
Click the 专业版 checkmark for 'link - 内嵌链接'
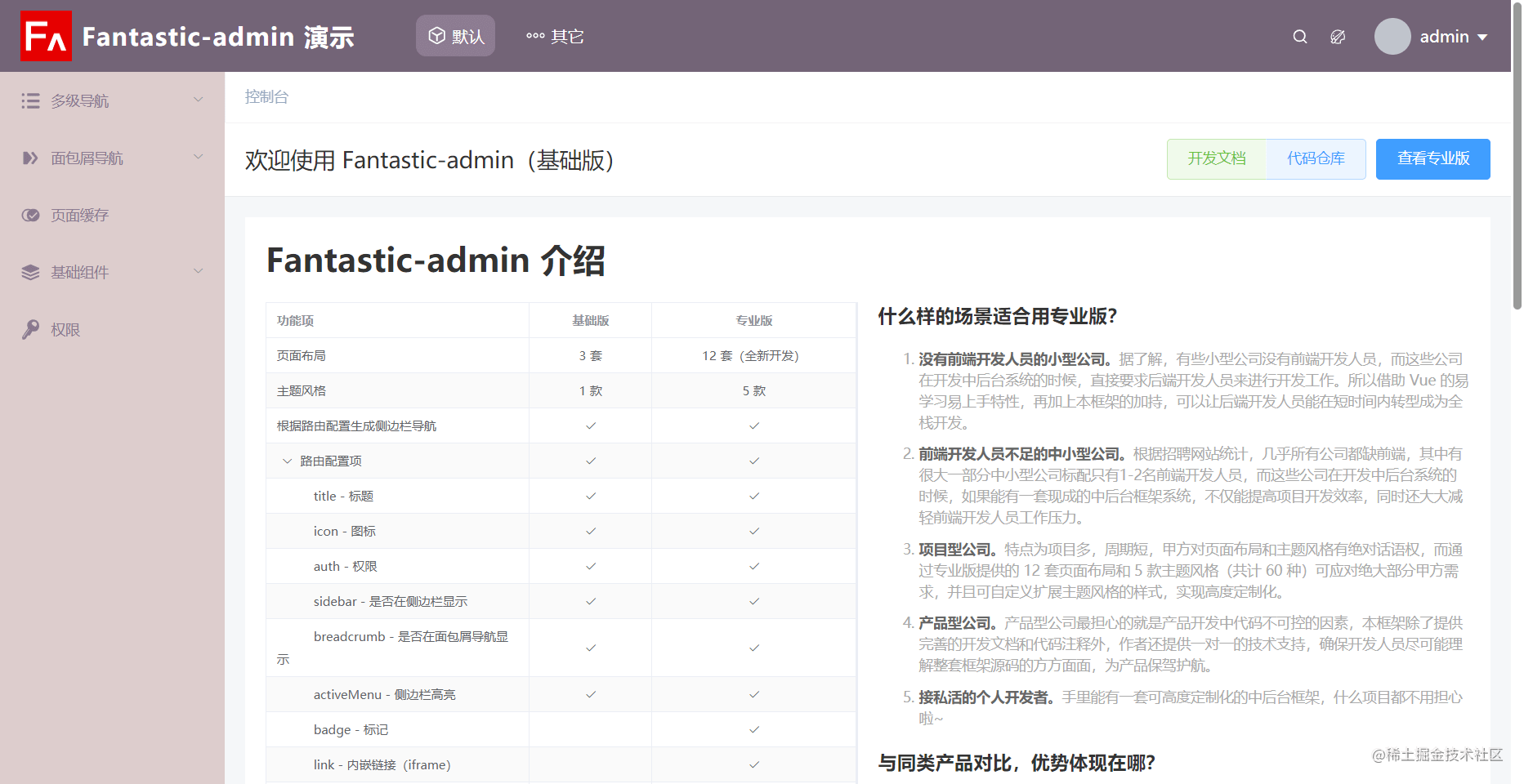pyautogui.click(x=754, y=764)
